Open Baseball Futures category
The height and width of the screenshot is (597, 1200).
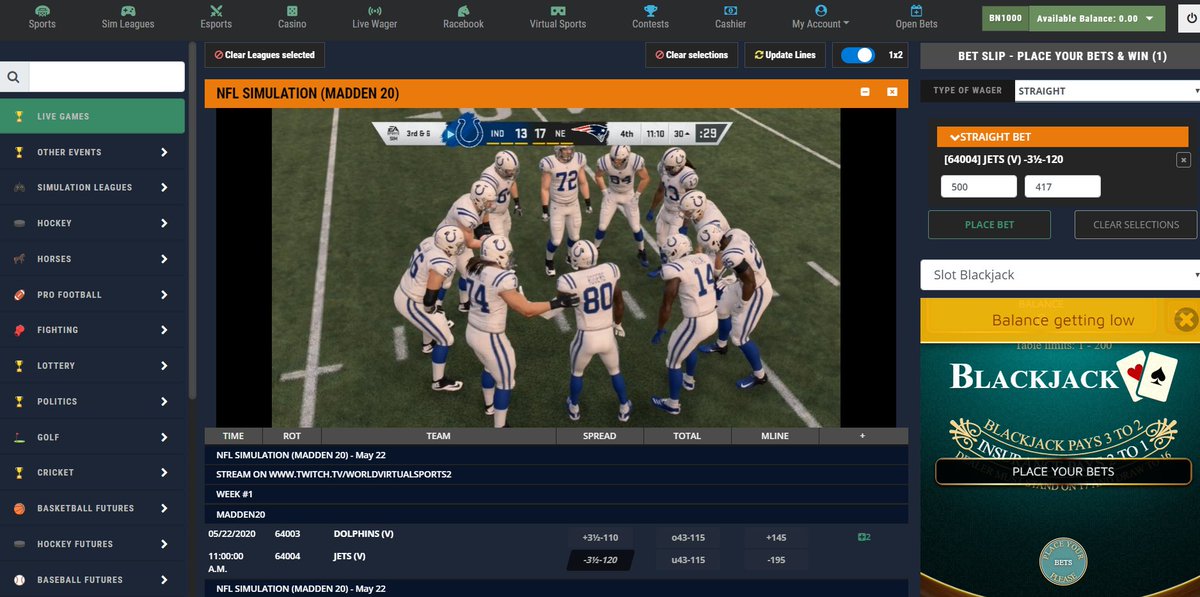[x=93, y=580]
